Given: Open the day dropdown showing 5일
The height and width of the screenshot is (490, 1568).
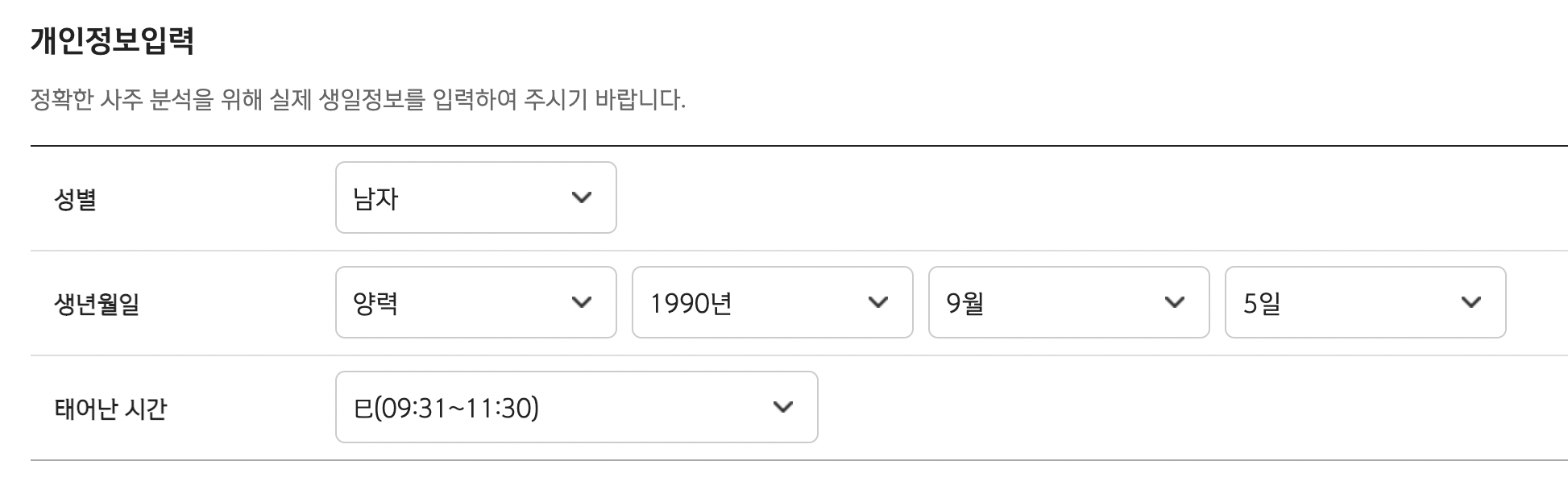Looking at the screenshot, I should (1364, 301).
